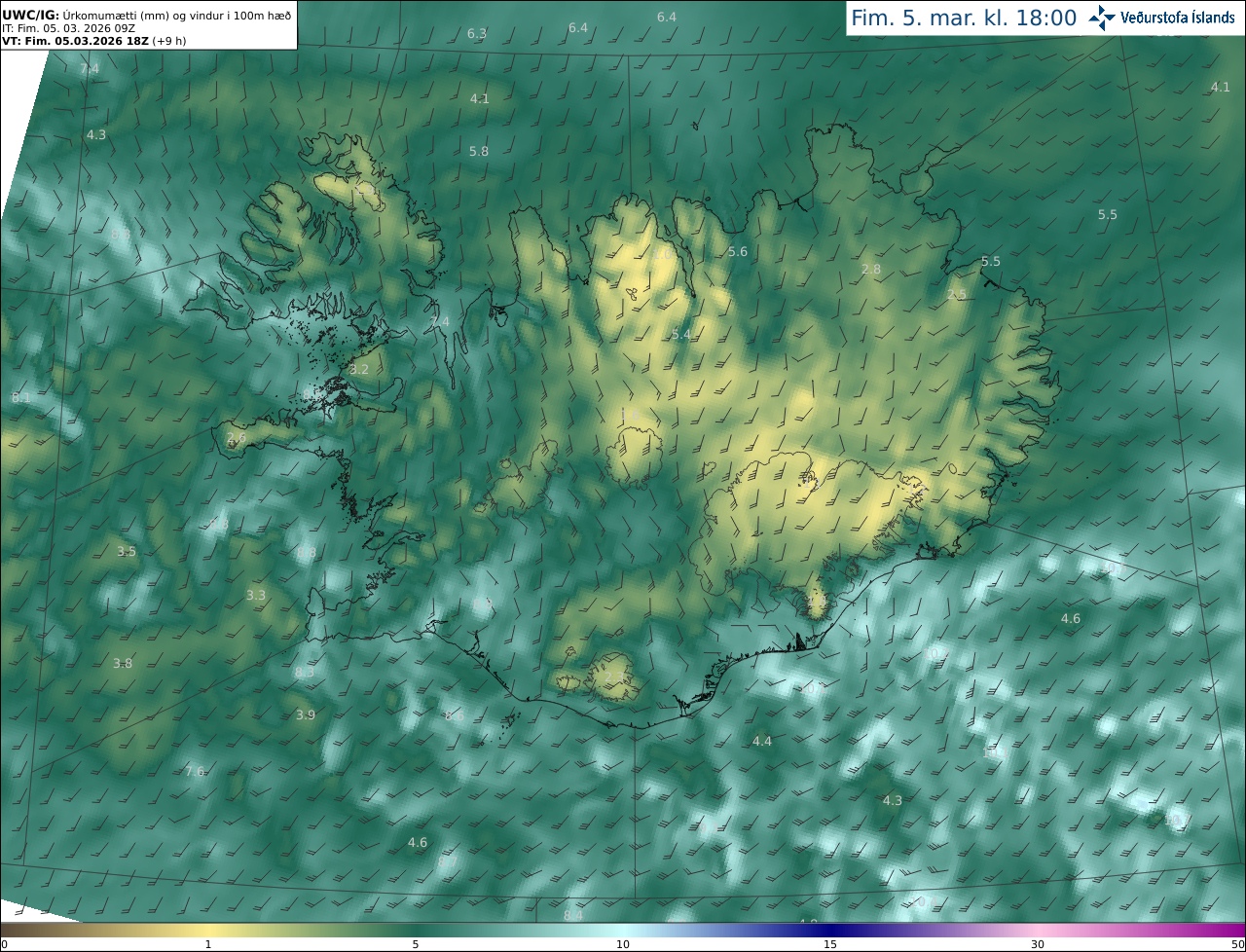
Task: Click the map value 4.4
Action: click(762, 741)
